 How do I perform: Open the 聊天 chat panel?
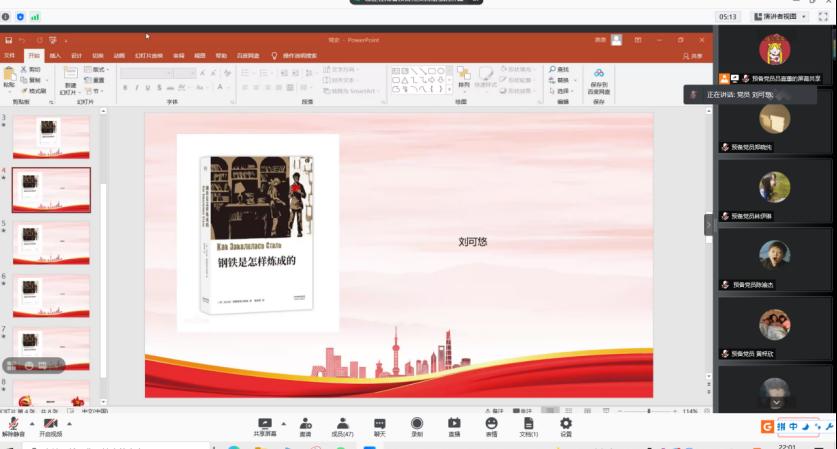pos(379,424)
